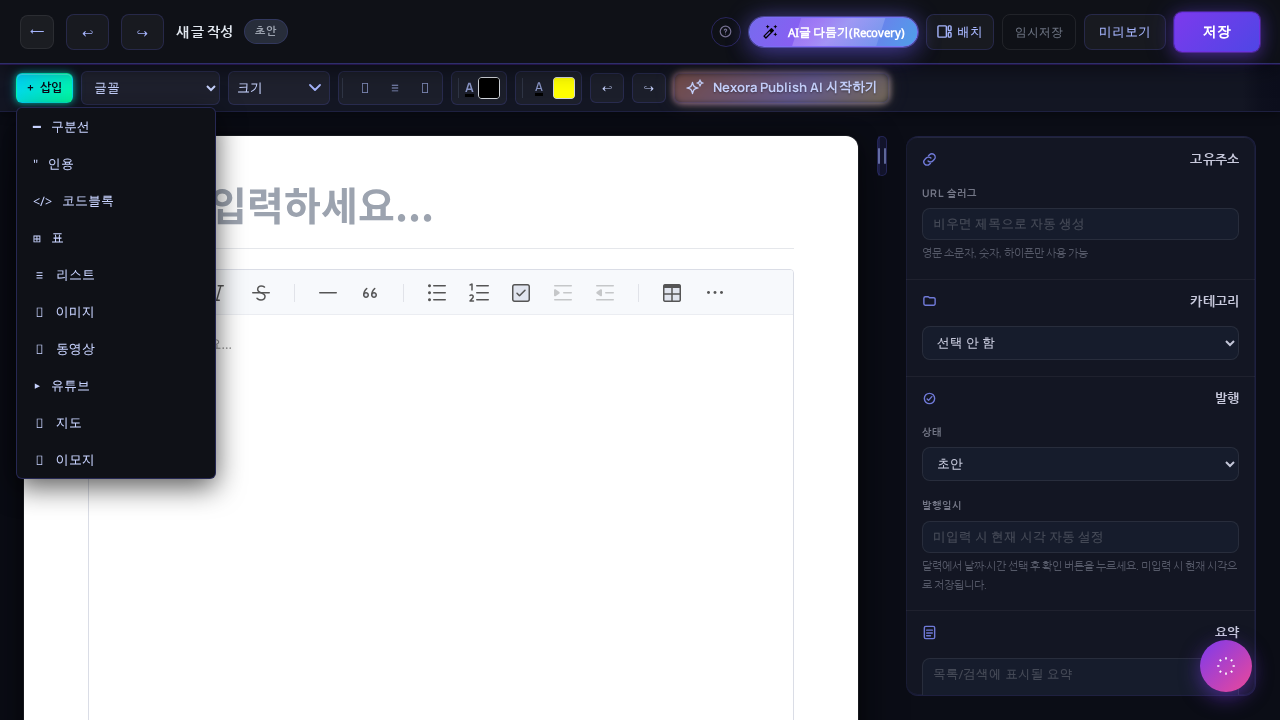Select 동영상 in the insert menu
The height and width of the screenshot is (720, 1280).
[x=116, y=349]
